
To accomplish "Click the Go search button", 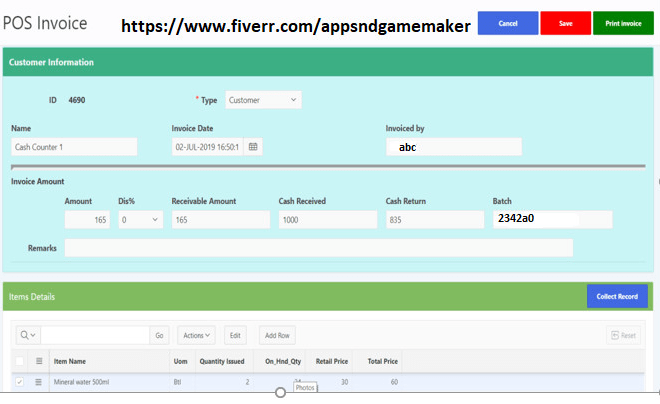I will point(159,335).
